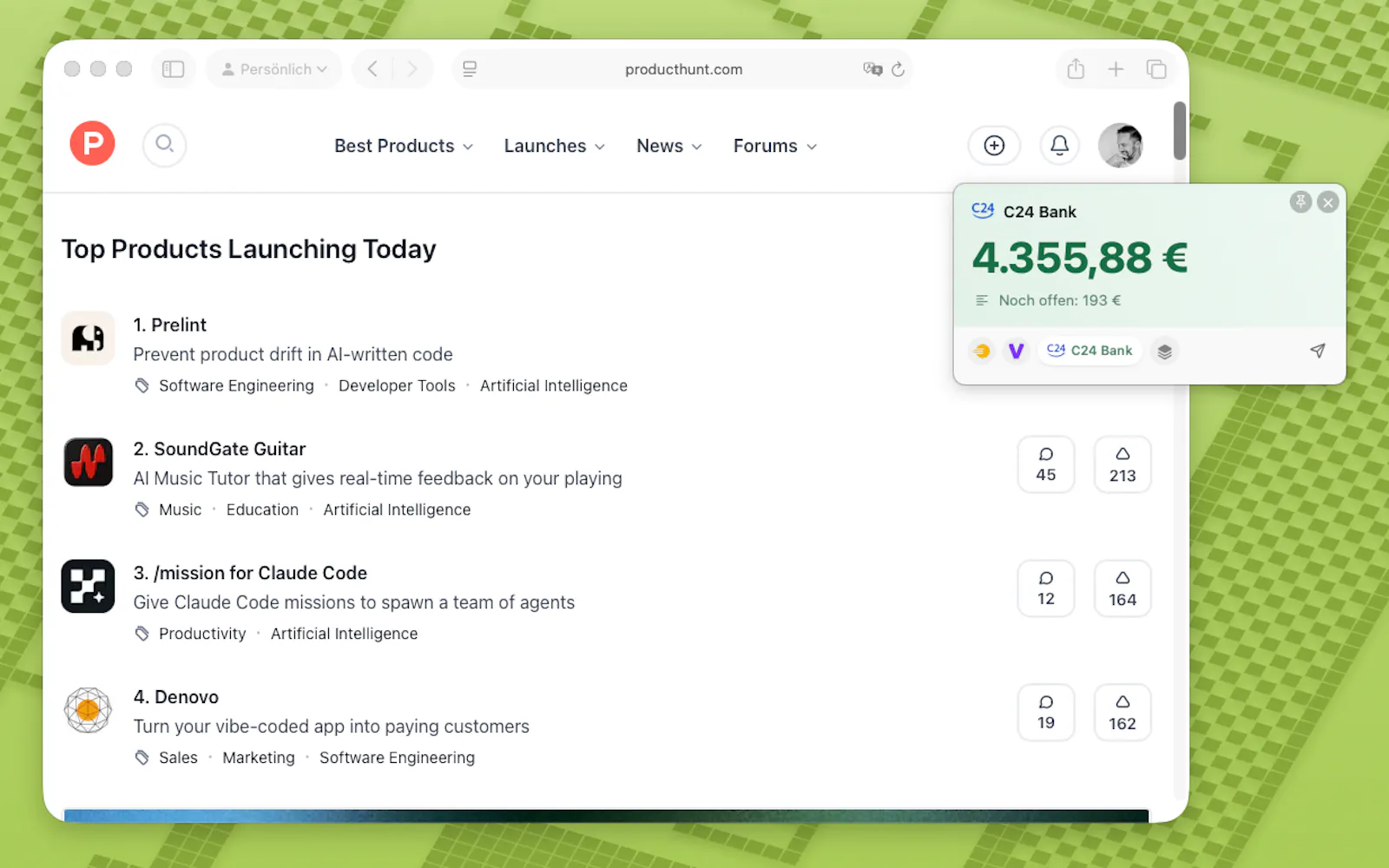Viewport: 1389px width, 868px height.
Task: Click the Noch offen: 193 € line
Action: click(x=1059, y=300)
